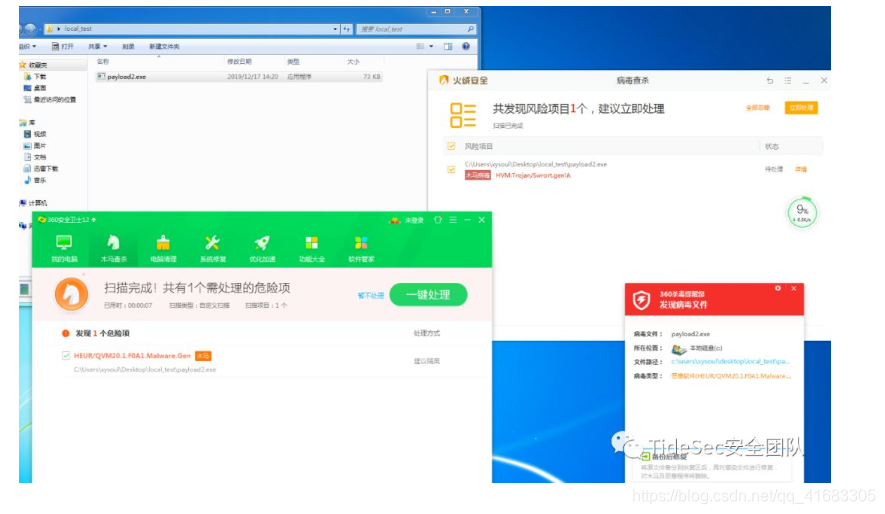The width and height of the screenshot is (885, 514).
Task: Click search magnifier icon in Explorer
Action: [x=471, y=29]
